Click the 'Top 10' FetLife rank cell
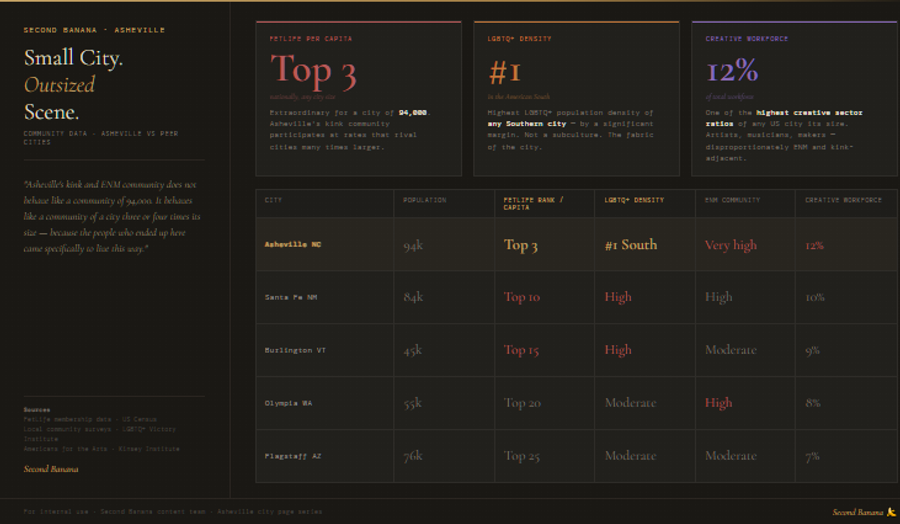Image resolution: width=900 pixels, height=524 pixels. [522, 297]
